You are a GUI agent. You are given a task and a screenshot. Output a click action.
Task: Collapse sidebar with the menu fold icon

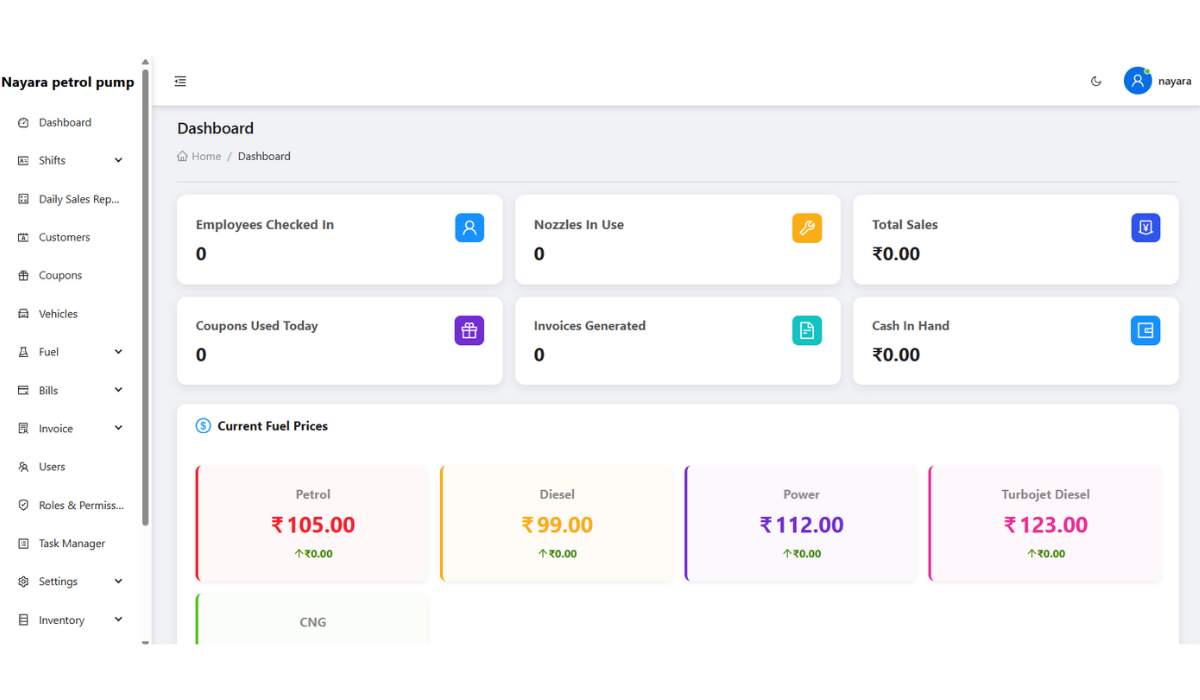pos(180,82)
